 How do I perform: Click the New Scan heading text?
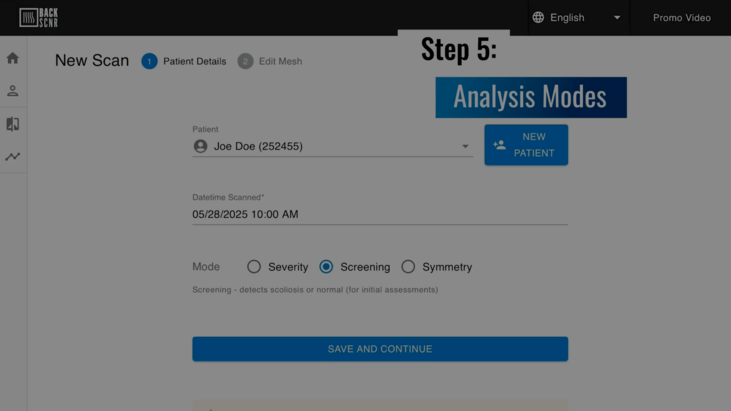92,61
